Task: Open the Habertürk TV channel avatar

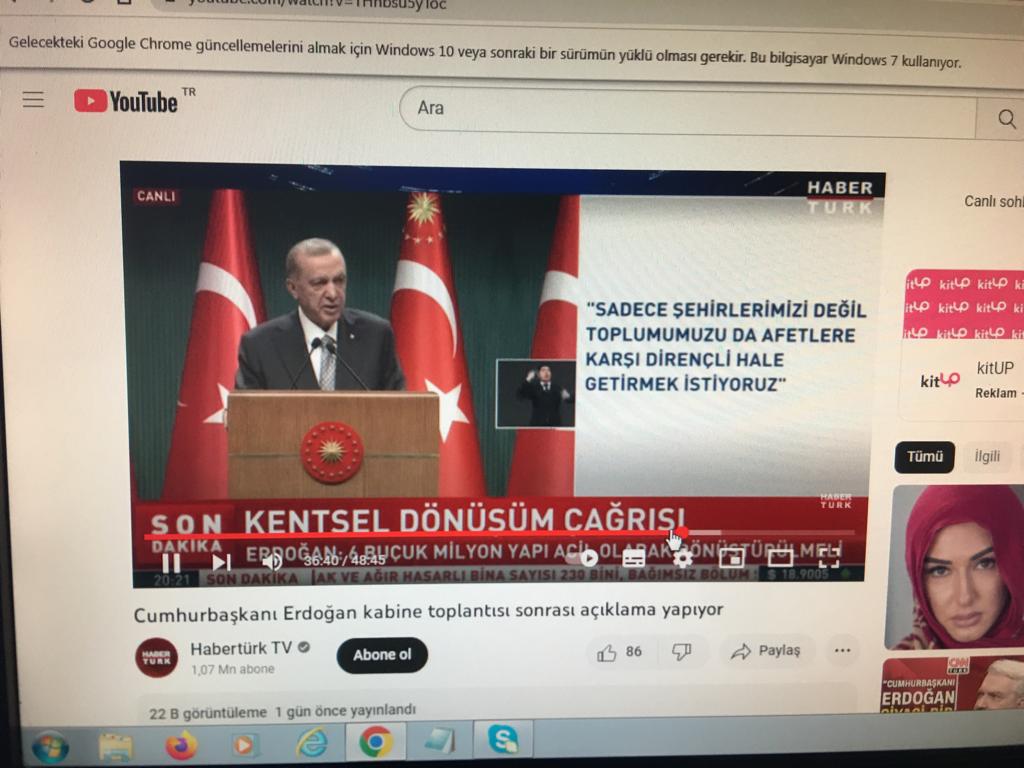Action: 157,657
